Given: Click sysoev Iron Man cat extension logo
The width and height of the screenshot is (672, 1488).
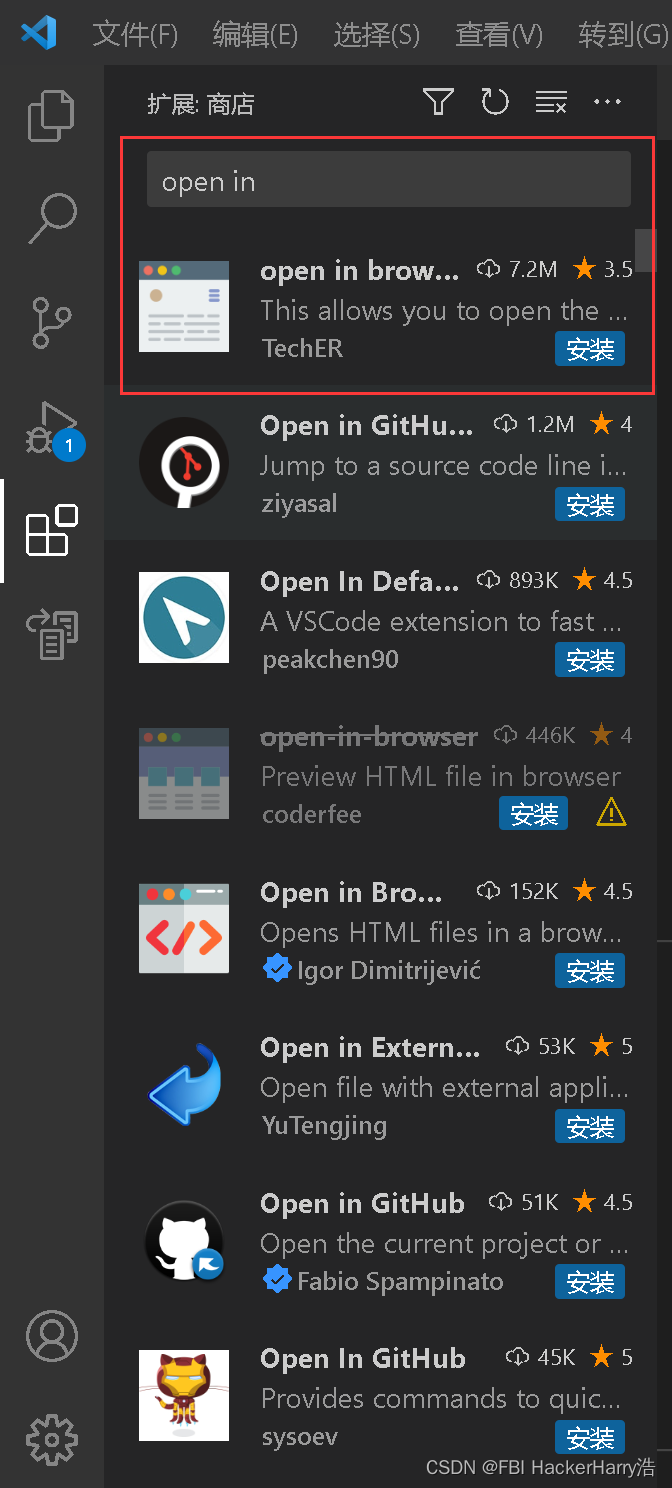Looking at the screenshot, I should point(184,1395).
